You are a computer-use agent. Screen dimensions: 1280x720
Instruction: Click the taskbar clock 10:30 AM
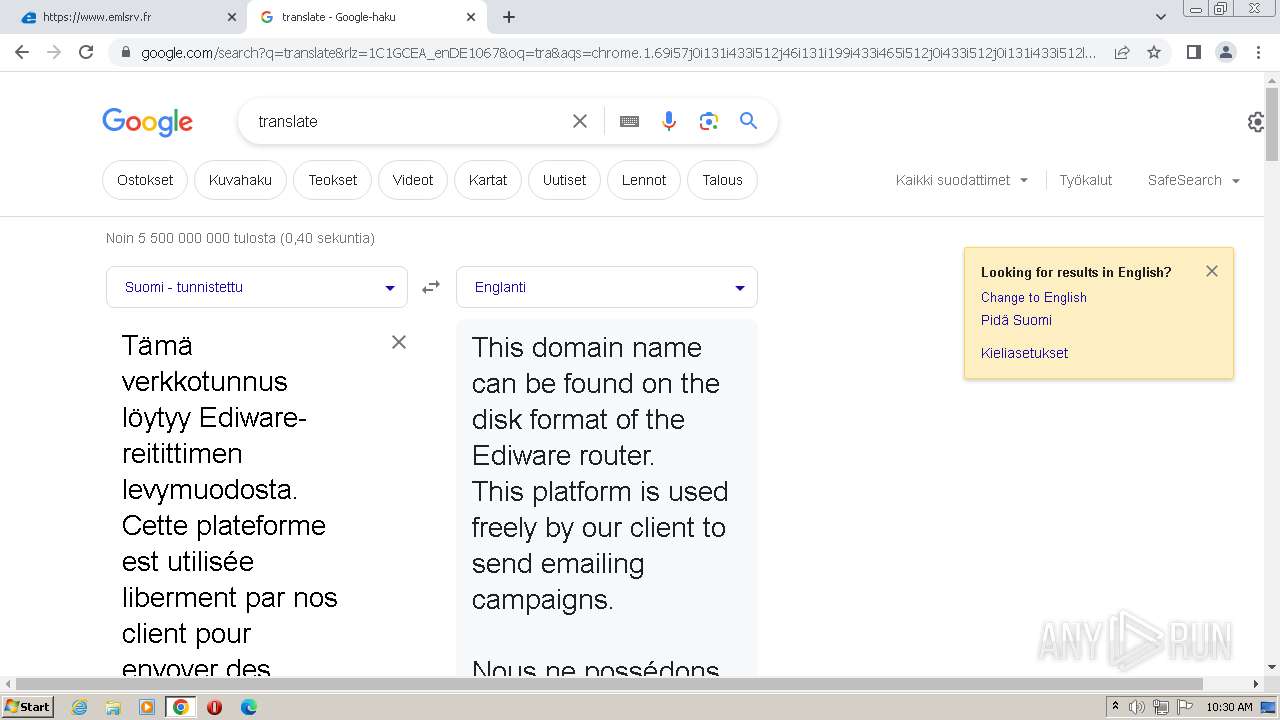[x=1229, y=707]
